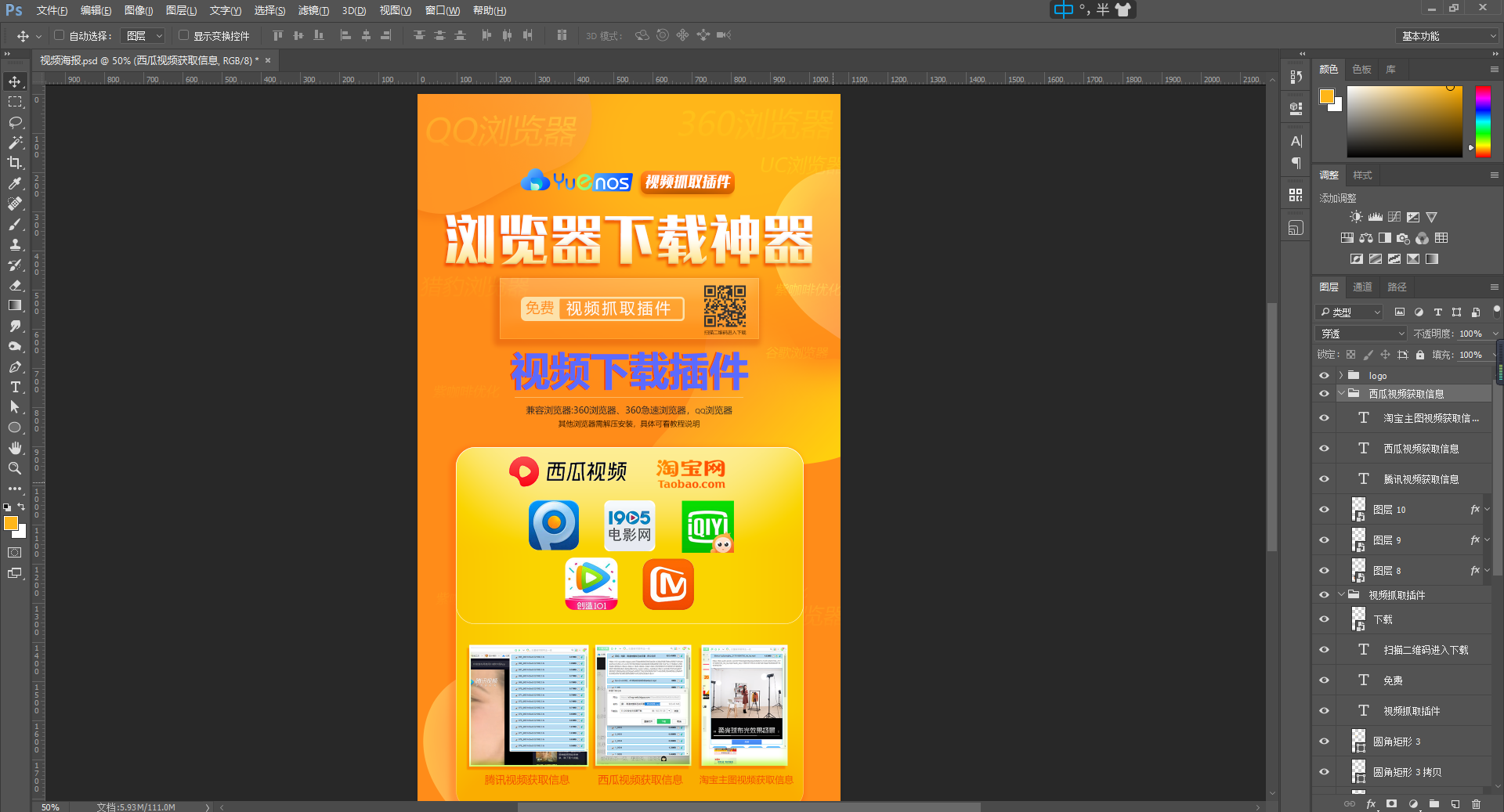Image resolution: width=1504 pixels, height=812 pixels.
Task: Click the canvas vertical scrollbar
Action: tap(1272, 427)
